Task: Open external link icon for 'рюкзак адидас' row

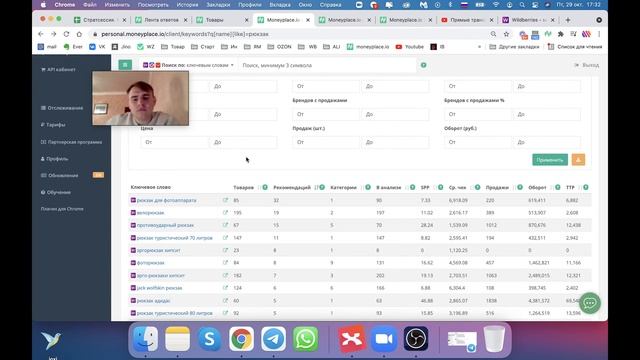Action: point(225,300)
